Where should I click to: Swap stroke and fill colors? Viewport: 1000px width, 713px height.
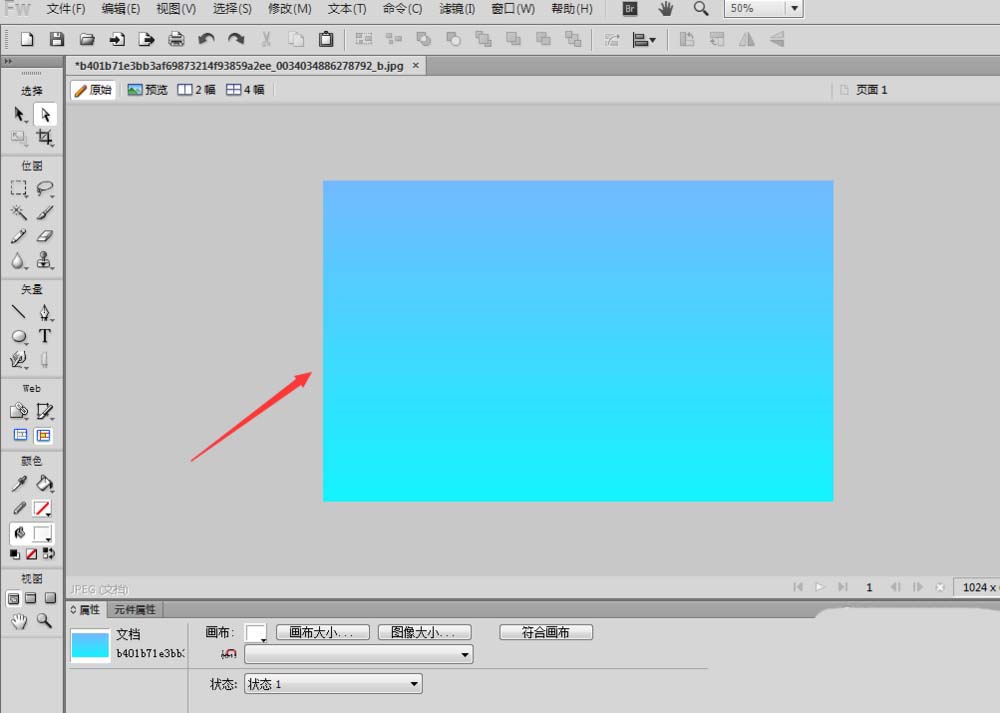click(48, 554)
